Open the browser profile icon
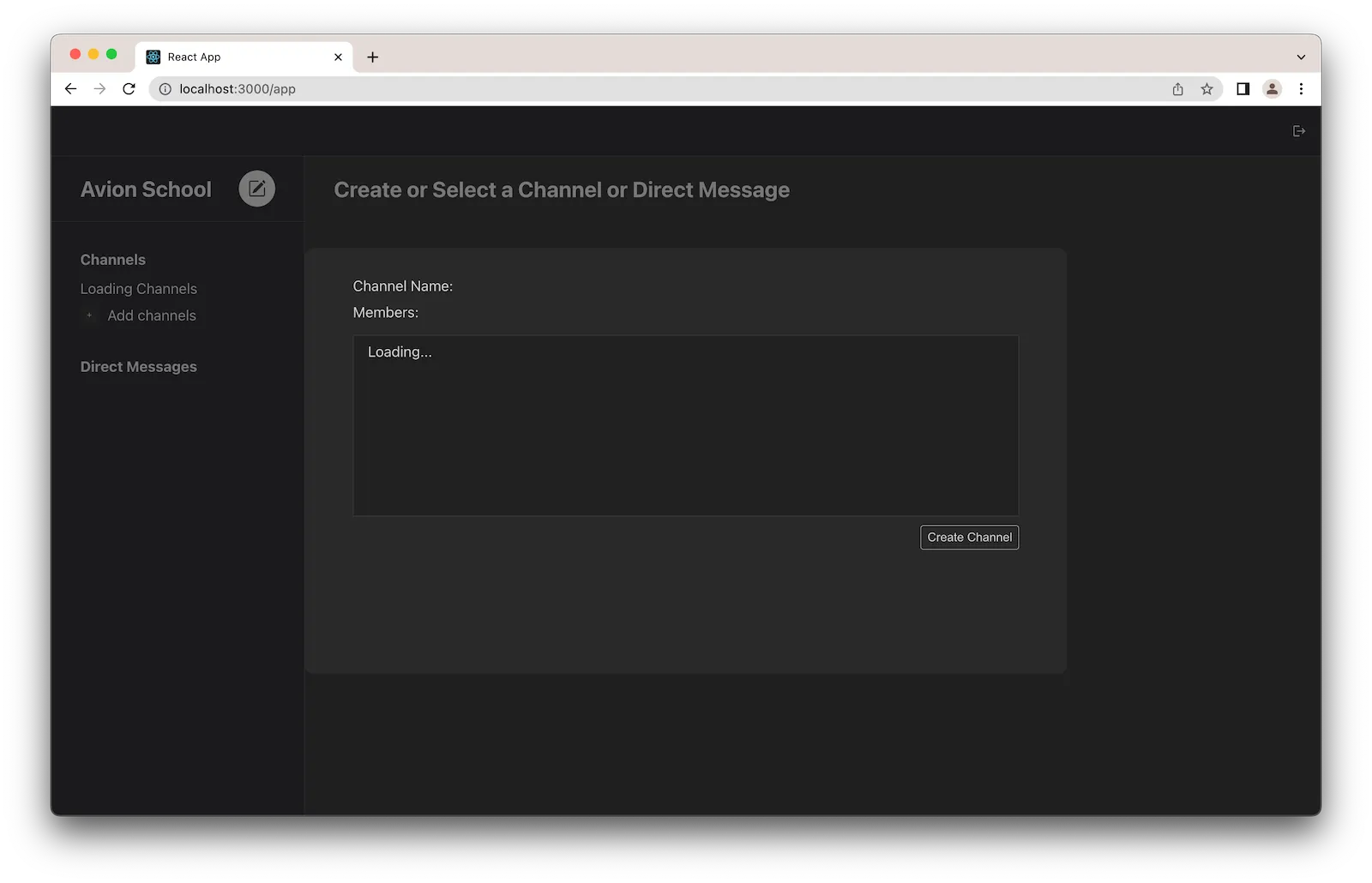 (1273, 88)
